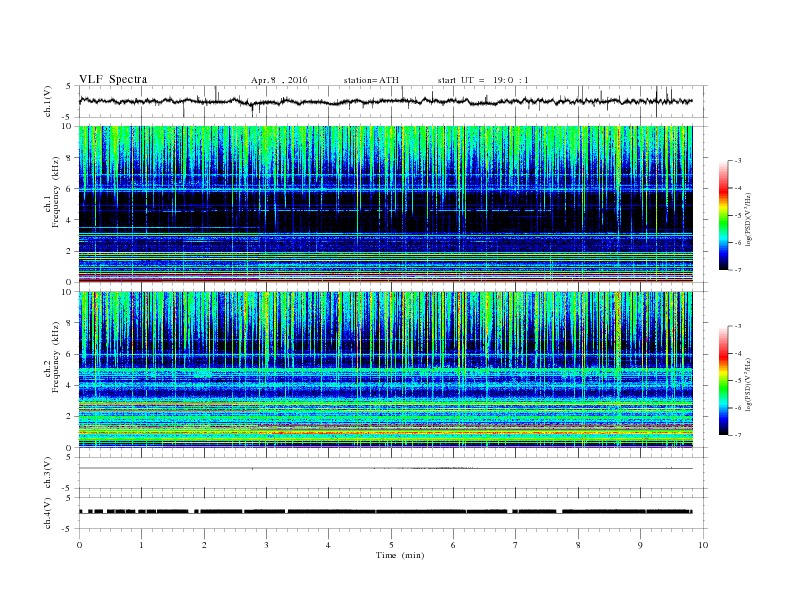Click the ch.1(V) label beside top waveform

pyautogui.click(x=49, y=102)
